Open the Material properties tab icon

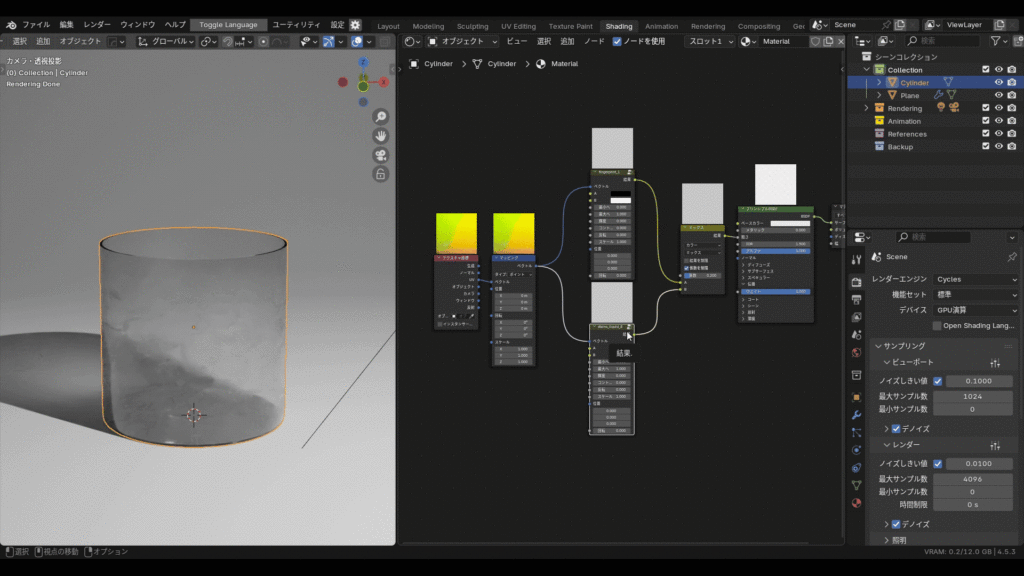(856, 503)
